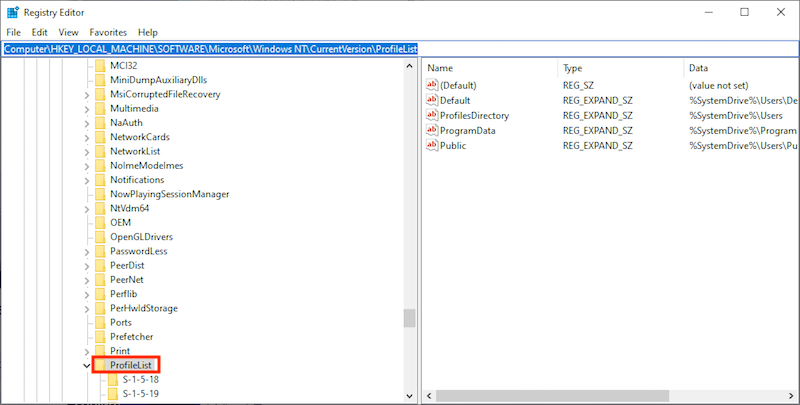Click the ProgramData string value icon
The image size is (800, 405).
click(432, 130)
